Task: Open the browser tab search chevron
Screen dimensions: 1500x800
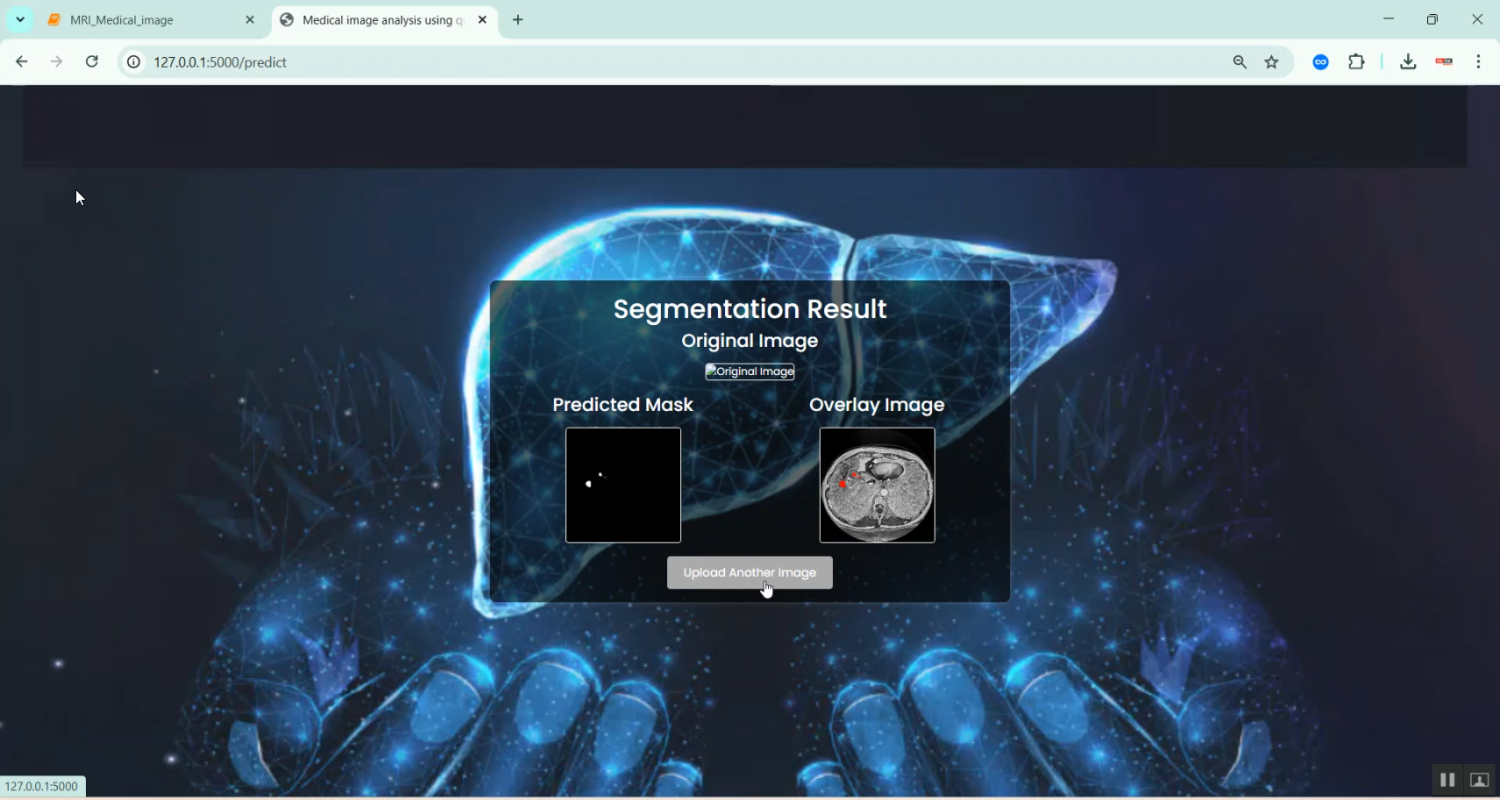Action: point(20,19)
